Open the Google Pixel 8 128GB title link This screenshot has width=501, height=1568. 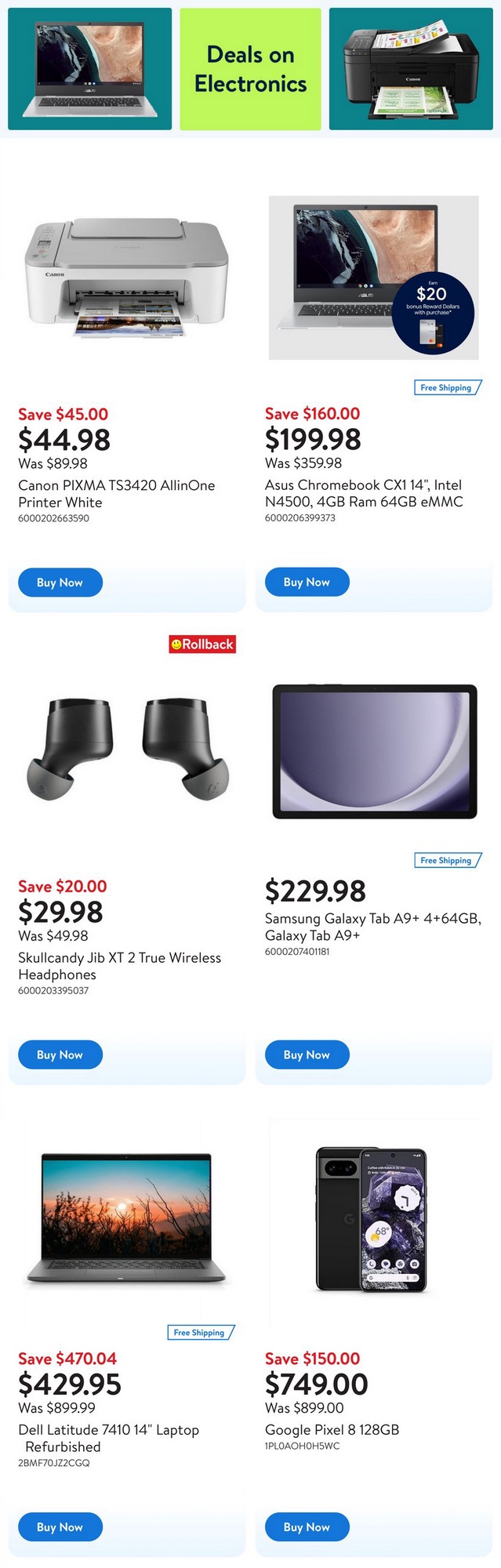pyautogui.click(x=332, y=1429)
